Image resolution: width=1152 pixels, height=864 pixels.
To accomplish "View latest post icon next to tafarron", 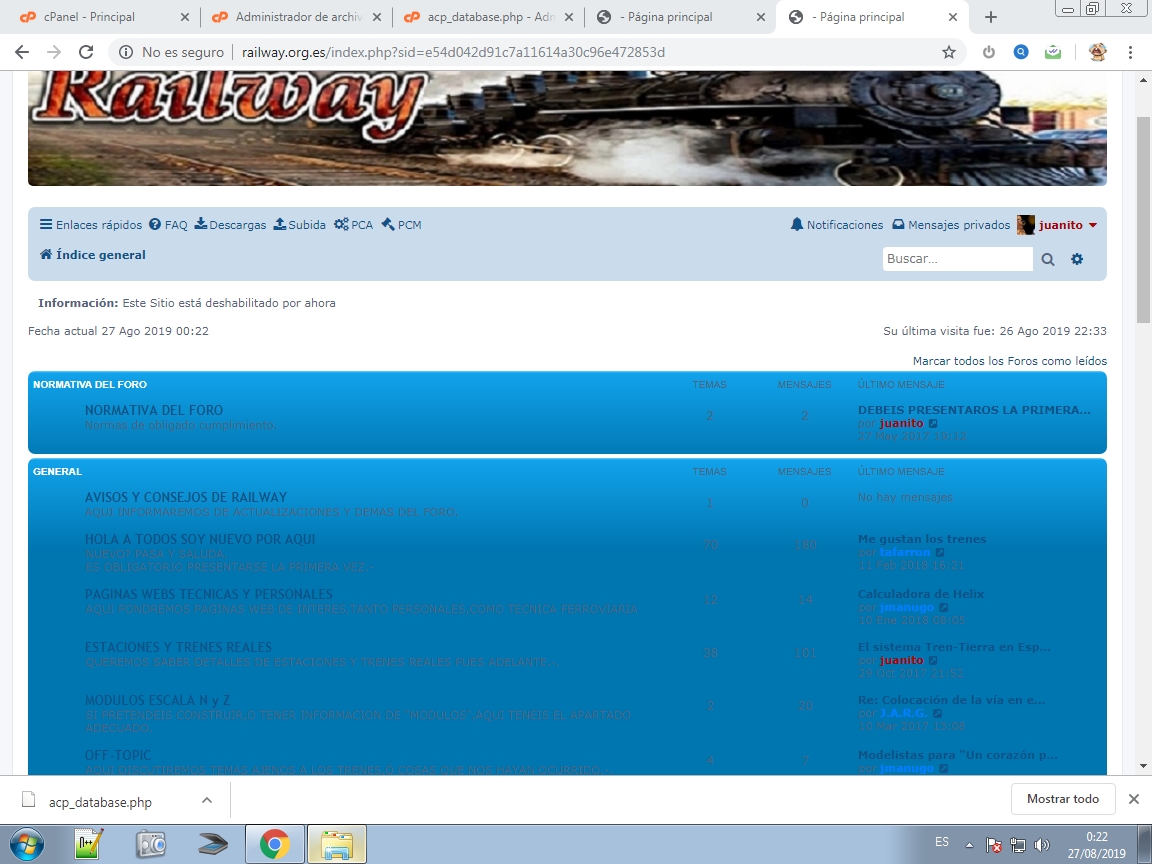I will click(940, 552).
